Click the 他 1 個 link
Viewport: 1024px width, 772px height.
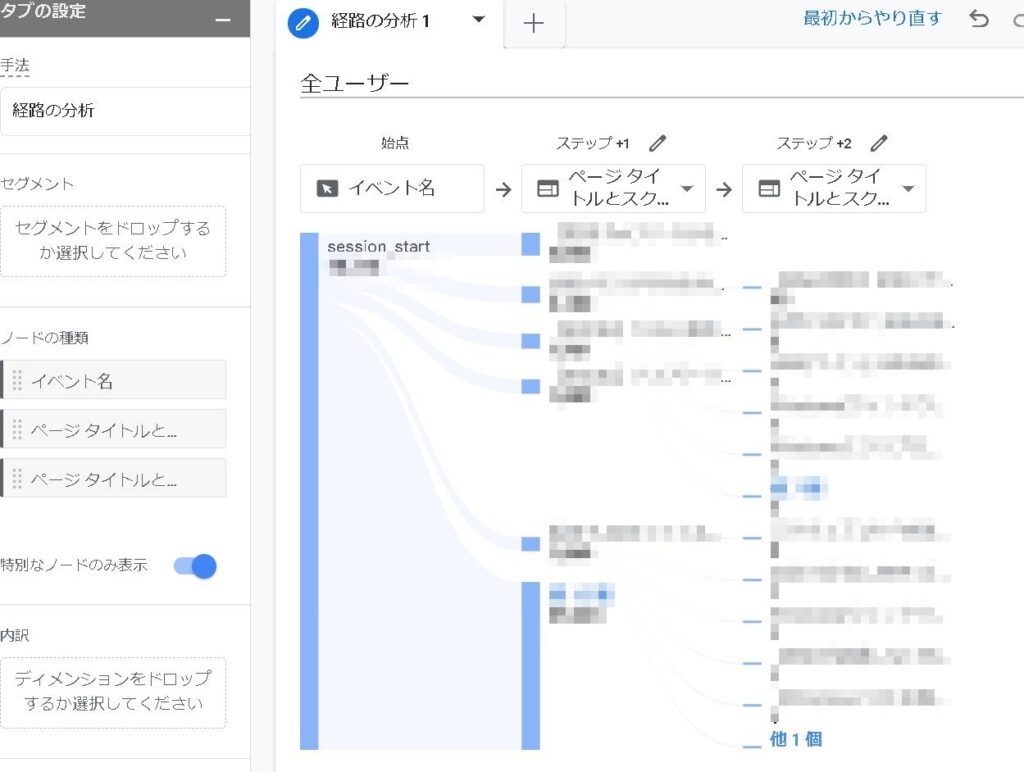coord(795,739)
